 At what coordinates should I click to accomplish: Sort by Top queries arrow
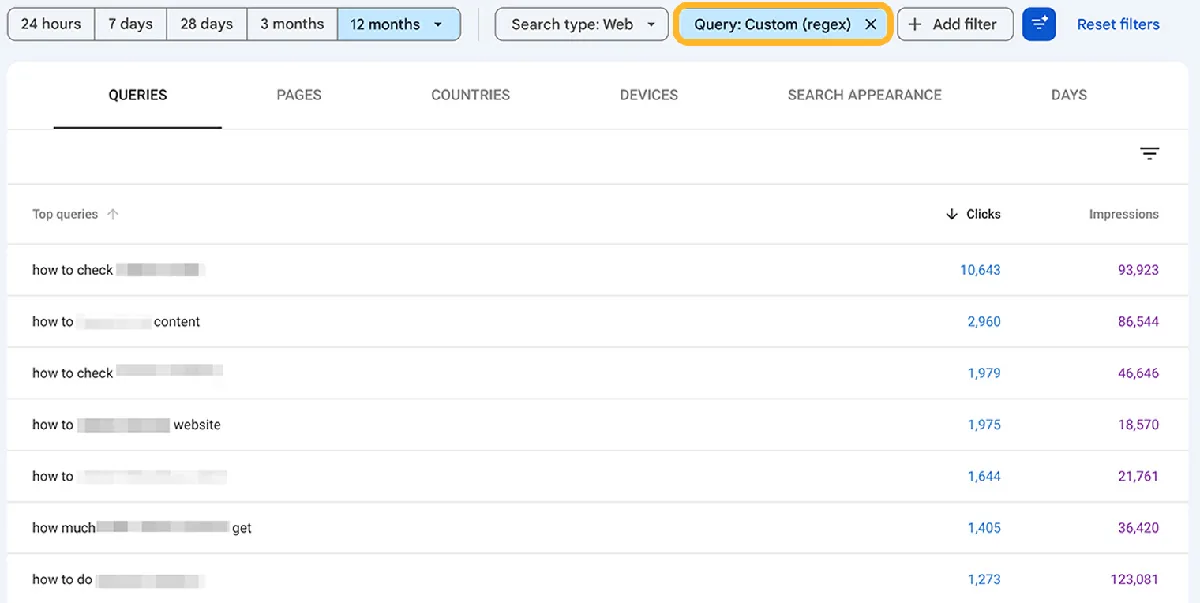coord(113,214)
